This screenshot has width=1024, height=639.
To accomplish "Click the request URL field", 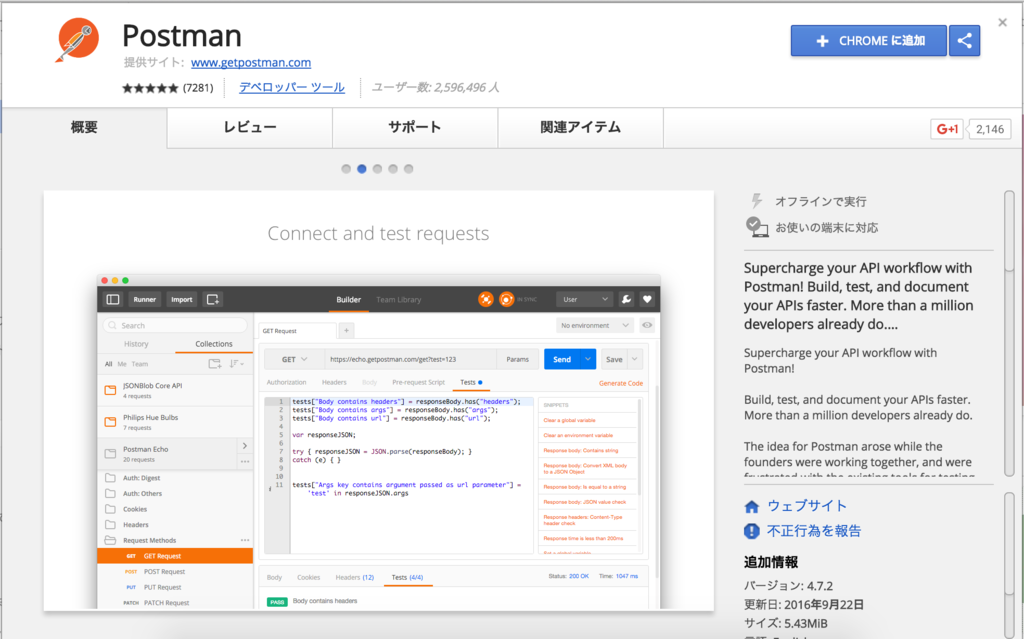I will (x=411, y=359).
